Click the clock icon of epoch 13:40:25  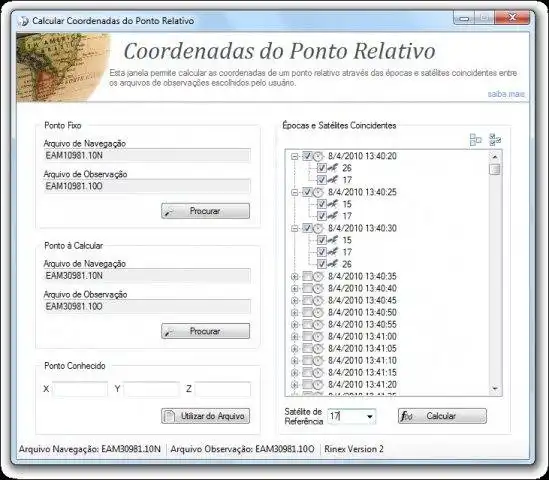(x=318, y=192)
